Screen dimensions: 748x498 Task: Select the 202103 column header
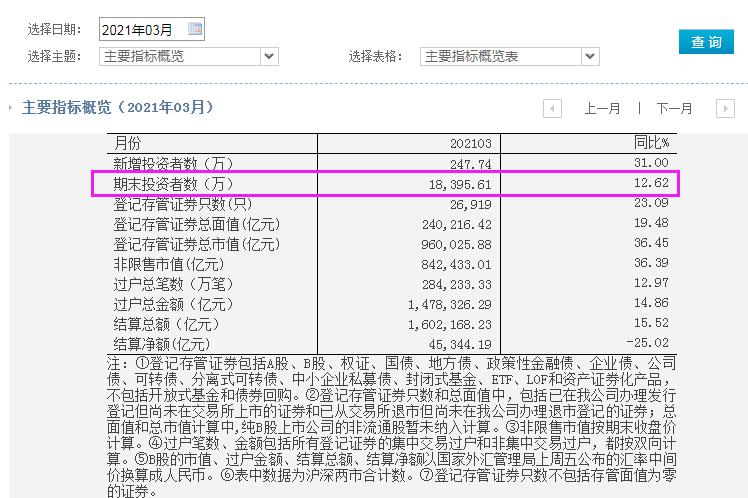point(470,144)
